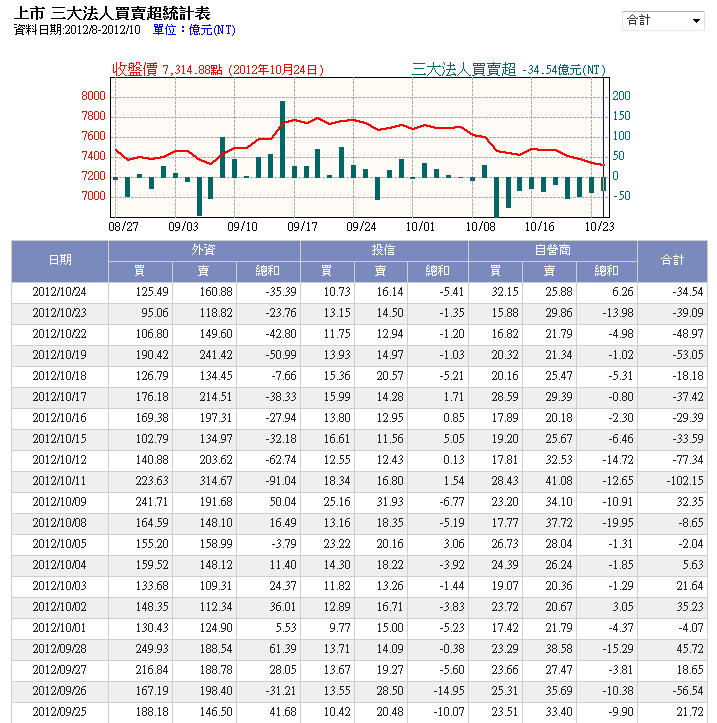Select the 2012/10/08 date cell
The width and height of the screenshot is (717, 723).
[x=60, y=523]
